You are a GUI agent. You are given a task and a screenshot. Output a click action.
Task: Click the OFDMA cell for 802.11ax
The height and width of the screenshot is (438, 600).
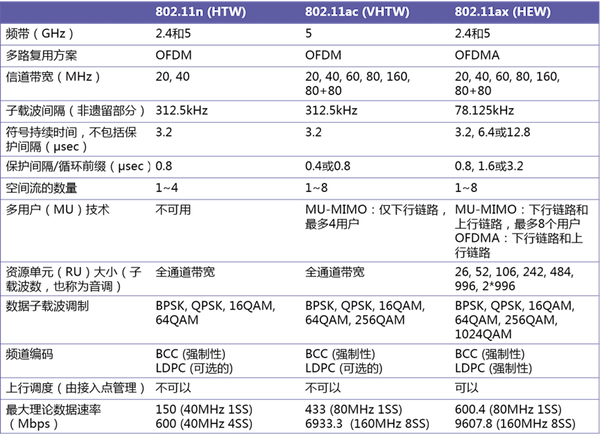coord(477,55)
